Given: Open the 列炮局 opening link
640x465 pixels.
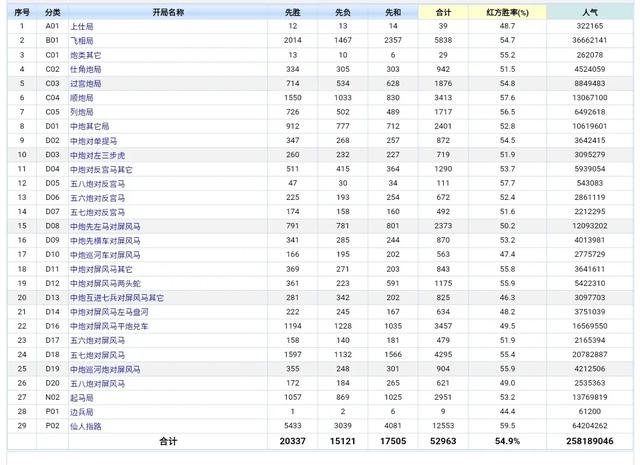Looking at the screenshot, I should tap(82, 112).
